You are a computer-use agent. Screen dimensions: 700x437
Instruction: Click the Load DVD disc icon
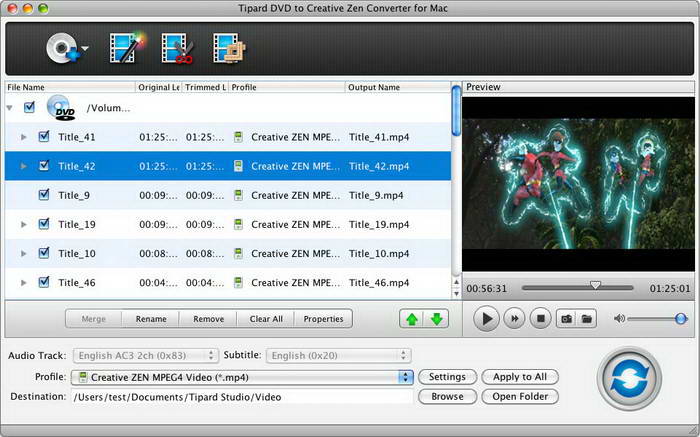tap(63, 48)
